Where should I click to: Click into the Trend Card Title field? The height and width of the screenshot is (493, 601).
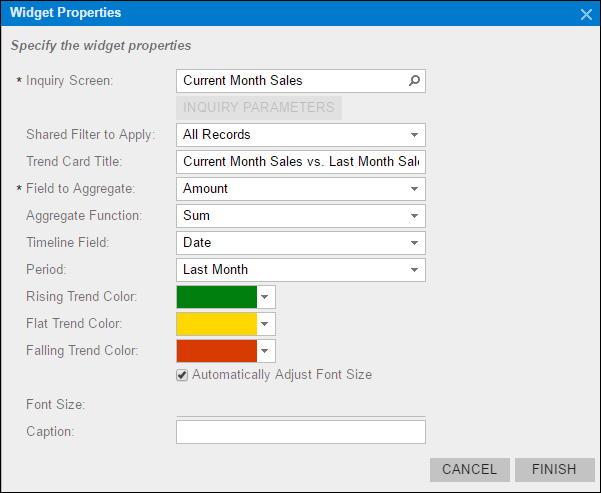click(x=301, y=162)
